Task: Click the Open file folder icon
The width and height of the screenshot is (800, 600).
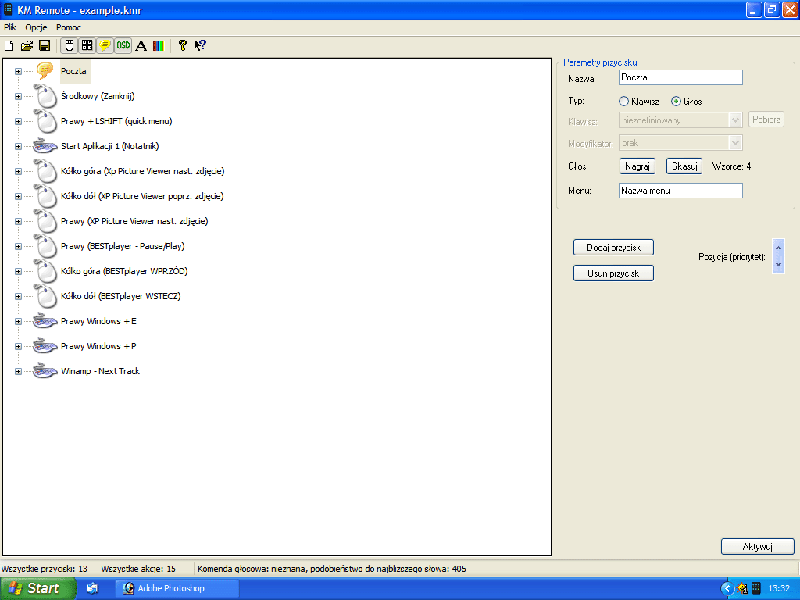Action: pos(27,45)
